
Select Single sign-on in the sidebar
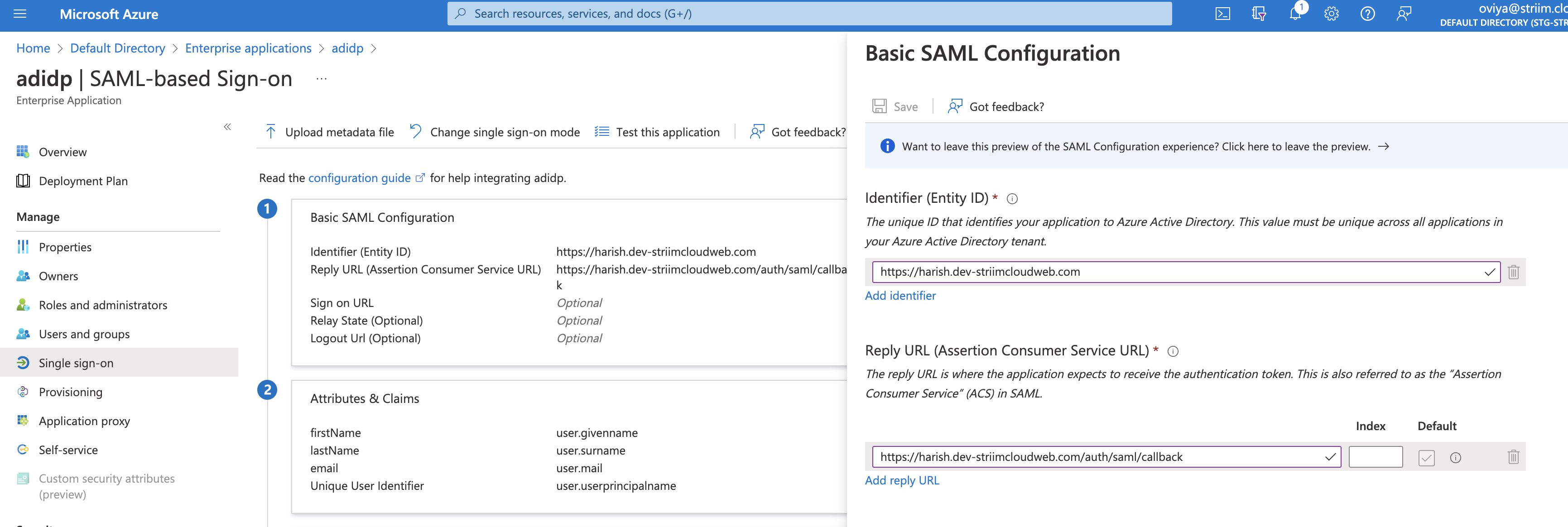(76, 363)
